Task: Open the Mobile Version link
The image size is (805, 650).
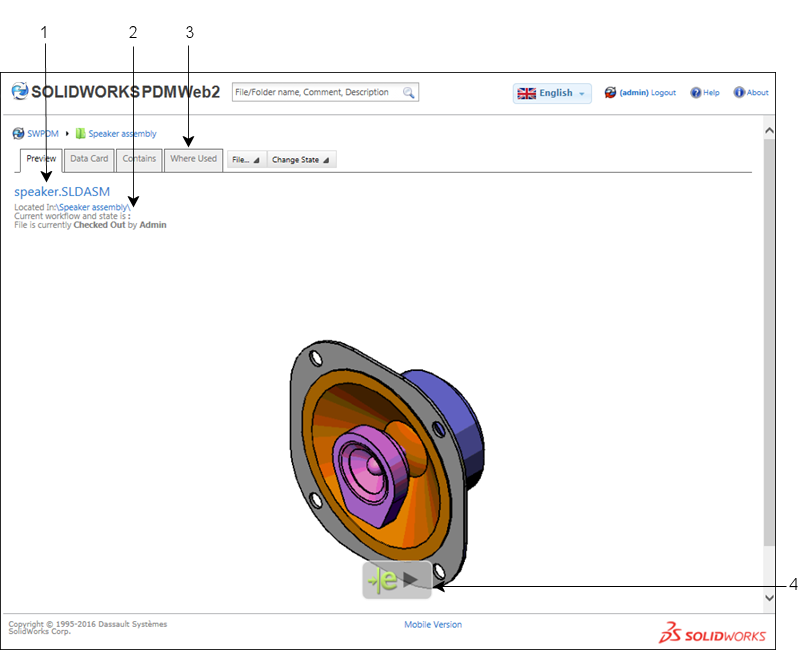Action: (x=433, y=625)
